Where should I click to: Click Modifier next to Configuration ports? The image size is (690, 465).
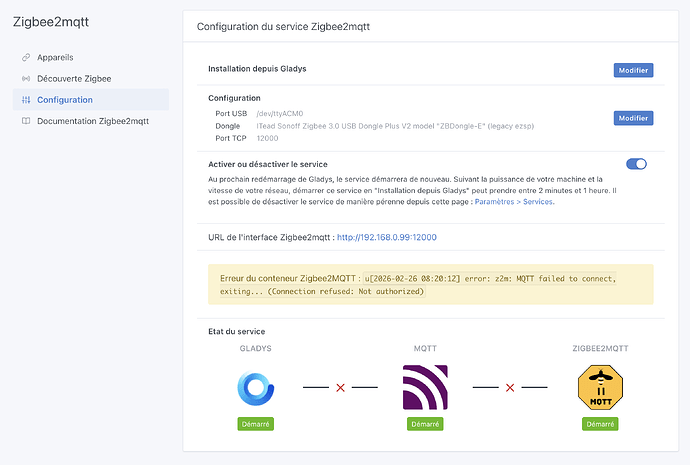click(633, 118)
